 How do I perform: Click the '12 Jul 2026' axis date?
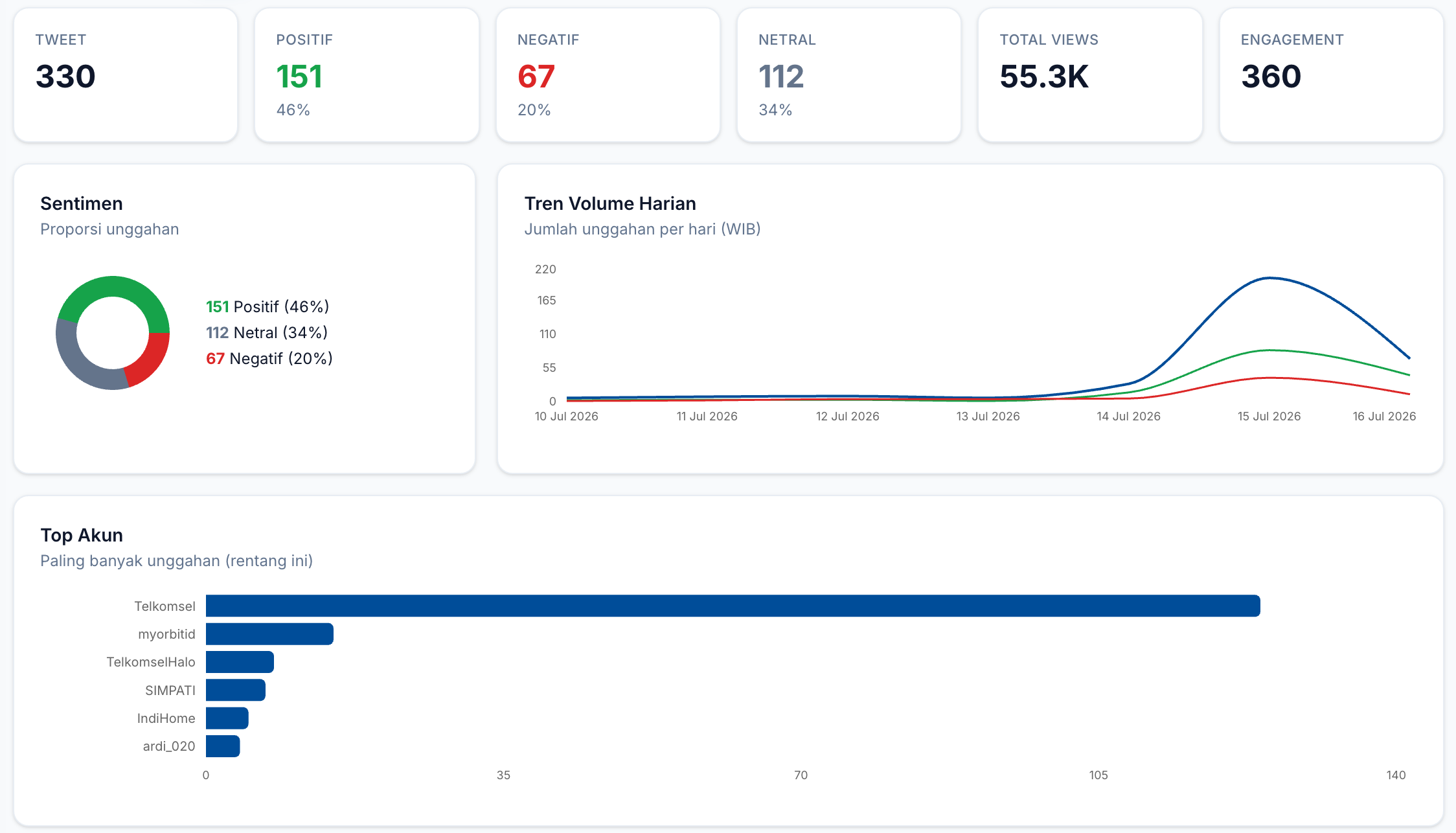[x=848, y=416]
